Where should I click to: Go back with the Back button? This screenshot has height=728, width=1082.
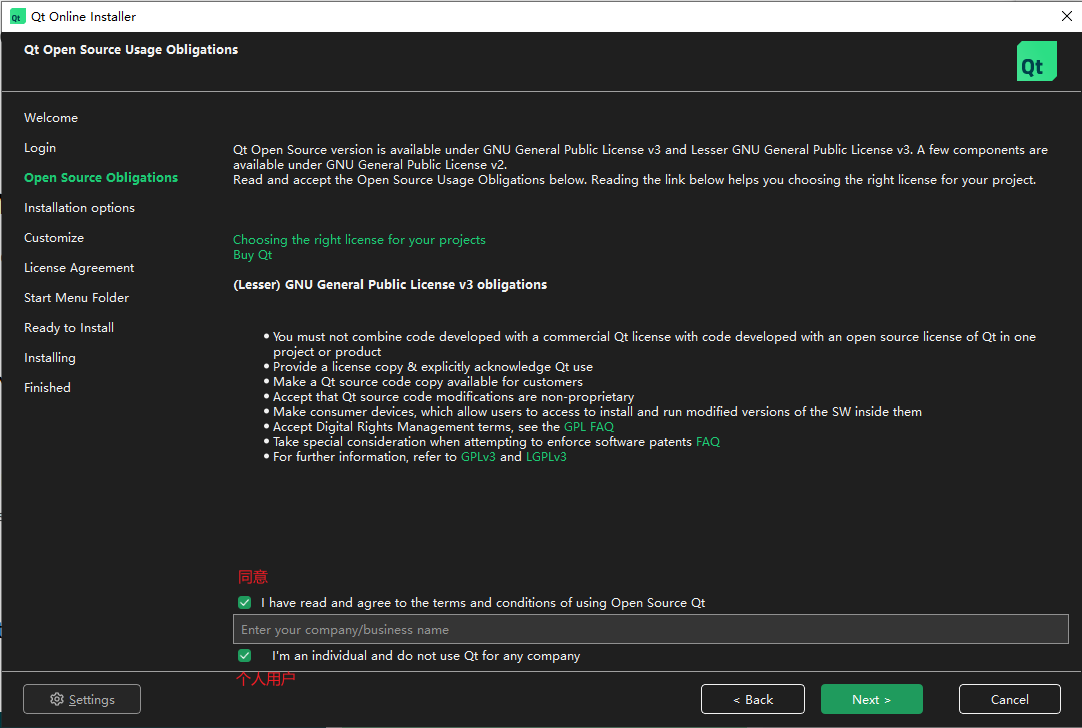coord(752,699)
